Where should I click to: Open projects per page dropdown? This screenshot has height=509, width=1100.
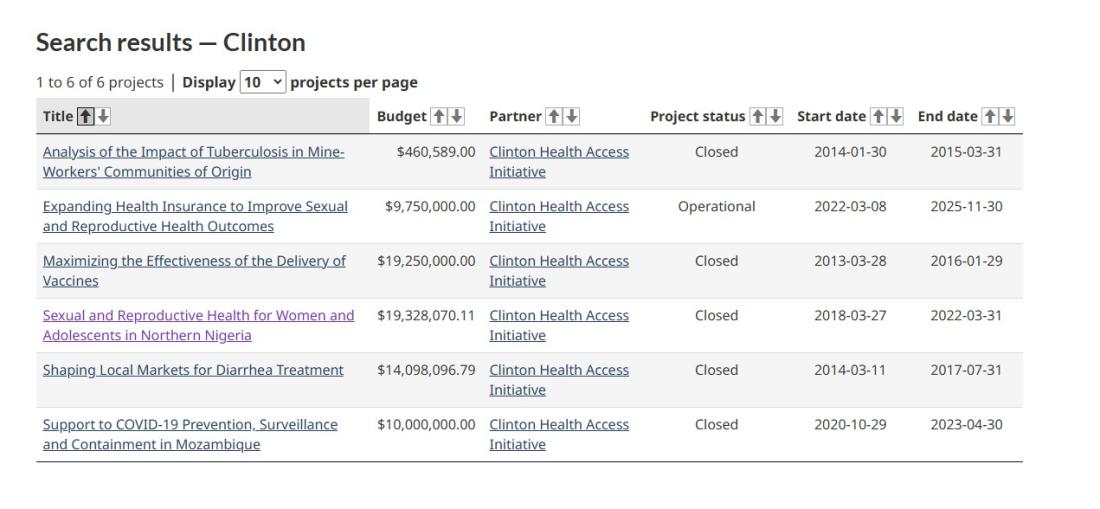[263, 82]
